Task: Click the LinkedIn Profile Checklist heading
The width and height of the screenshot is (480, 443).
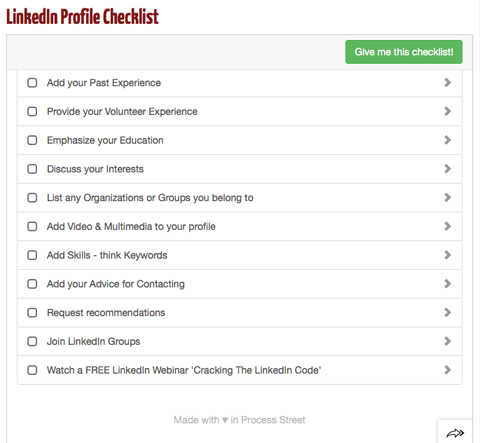Action: tap(82, 17)
